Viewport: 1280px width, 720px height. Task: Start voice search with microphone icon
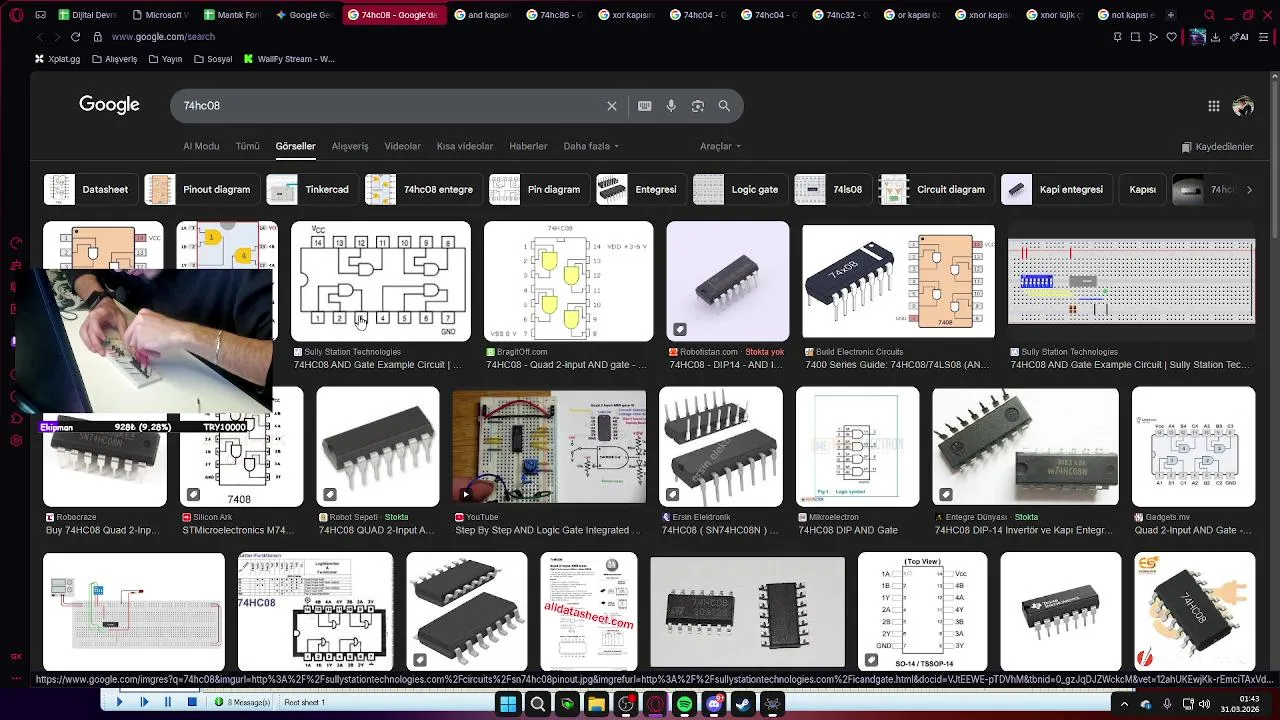[x=671, y=106]
